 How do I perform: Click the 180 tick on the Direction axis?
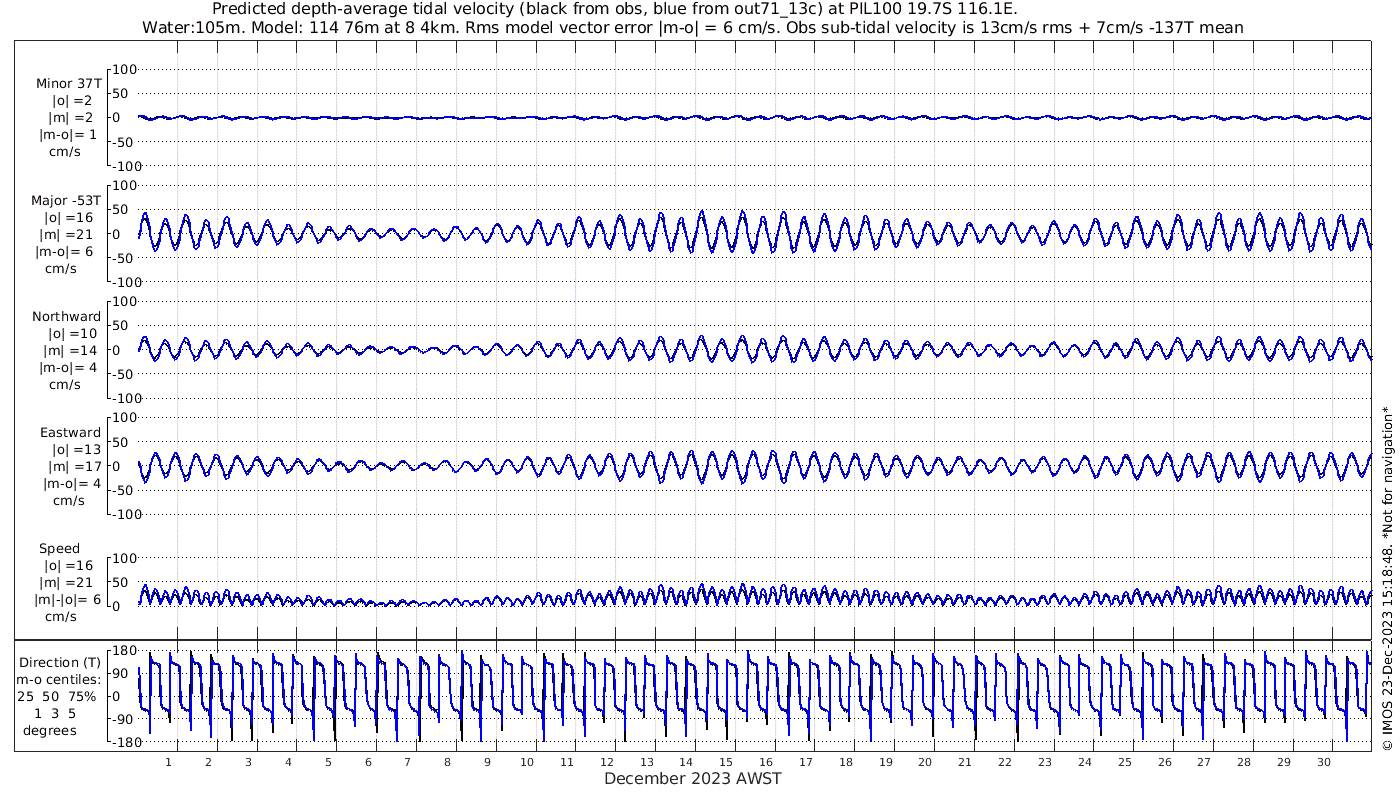(x=123, y=651)
